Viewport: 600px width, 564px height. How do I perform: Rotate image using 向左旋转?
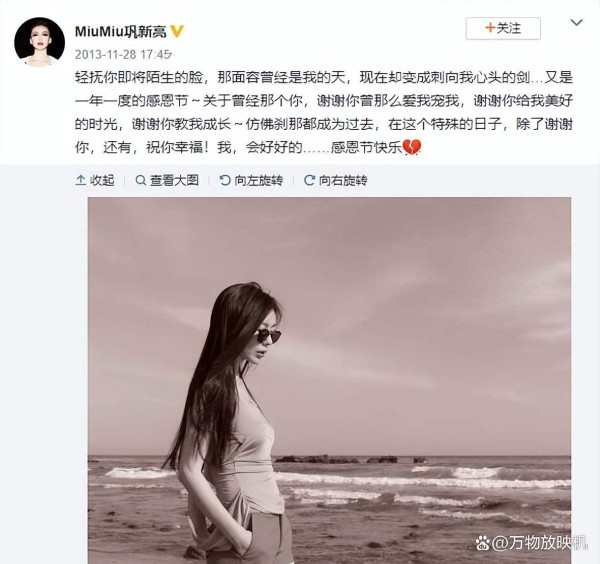point(251,180)
